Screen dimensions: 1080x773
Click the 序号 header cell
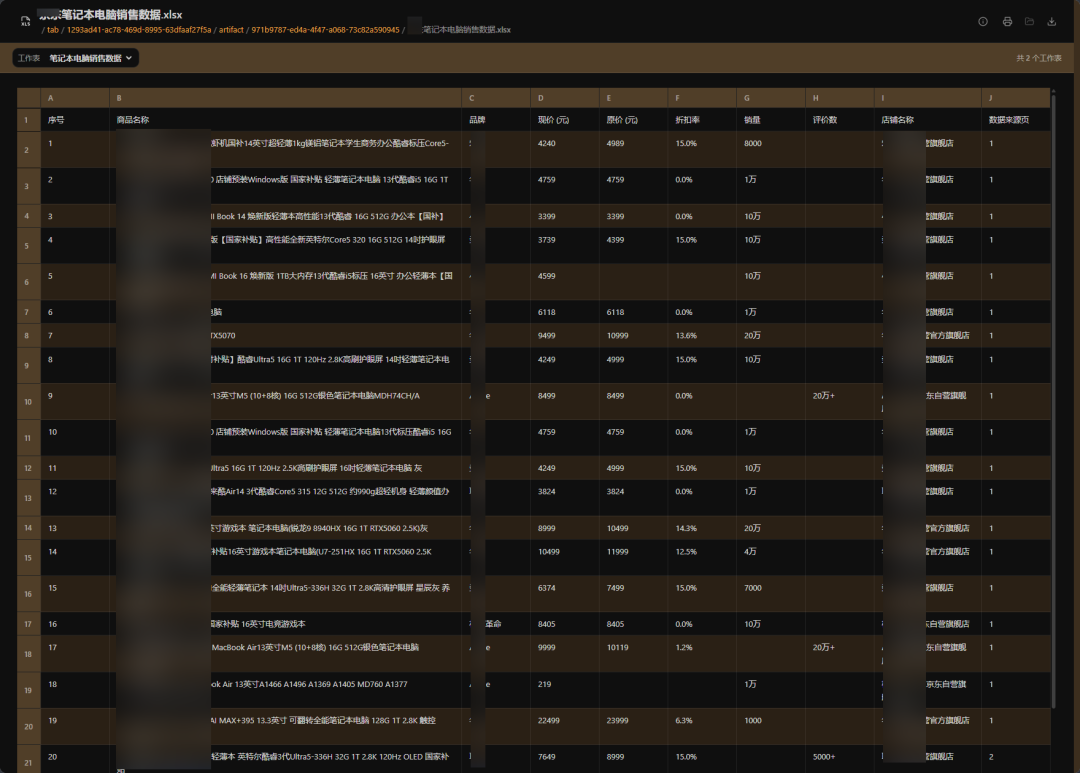pos(75,120)
